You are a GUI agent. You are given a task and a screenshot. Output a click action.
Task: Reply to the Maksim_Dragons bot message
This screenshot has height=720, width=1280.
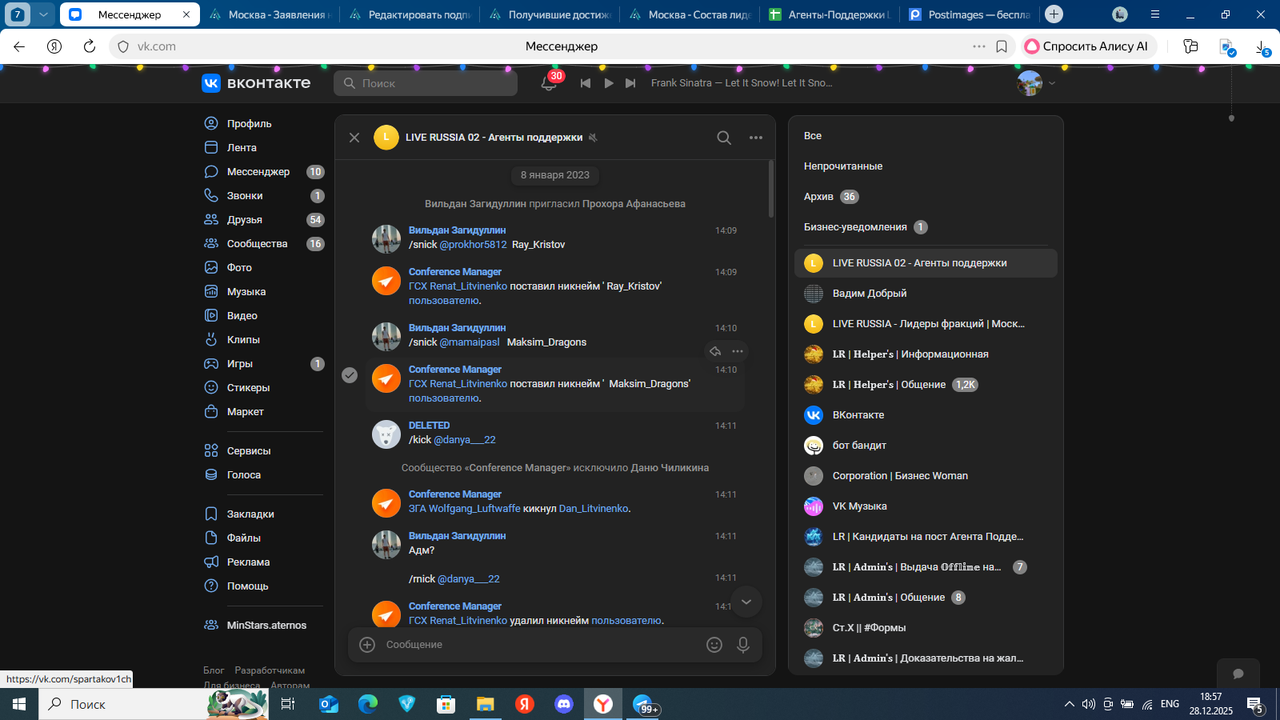tap(715, 351)
